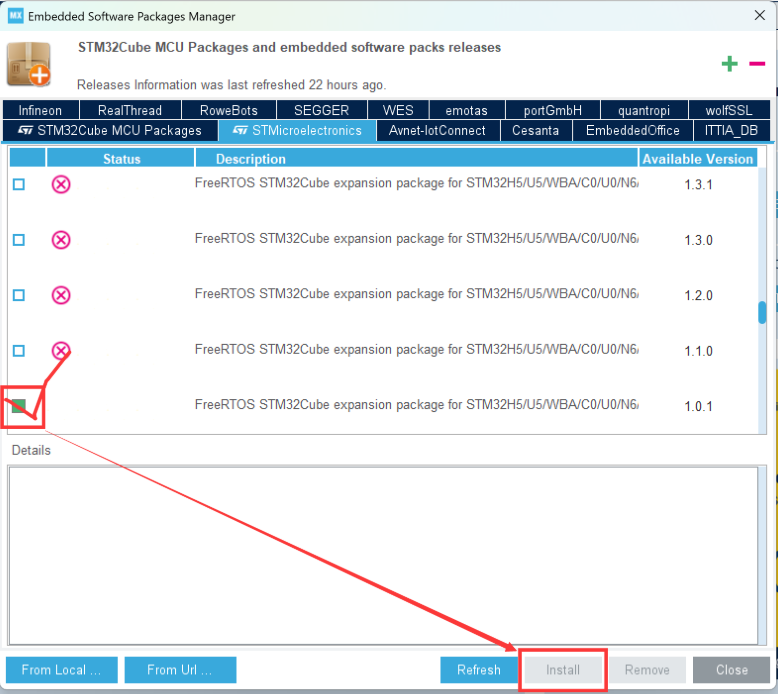
Task: Click the From Url button
Action: point(180,670)
